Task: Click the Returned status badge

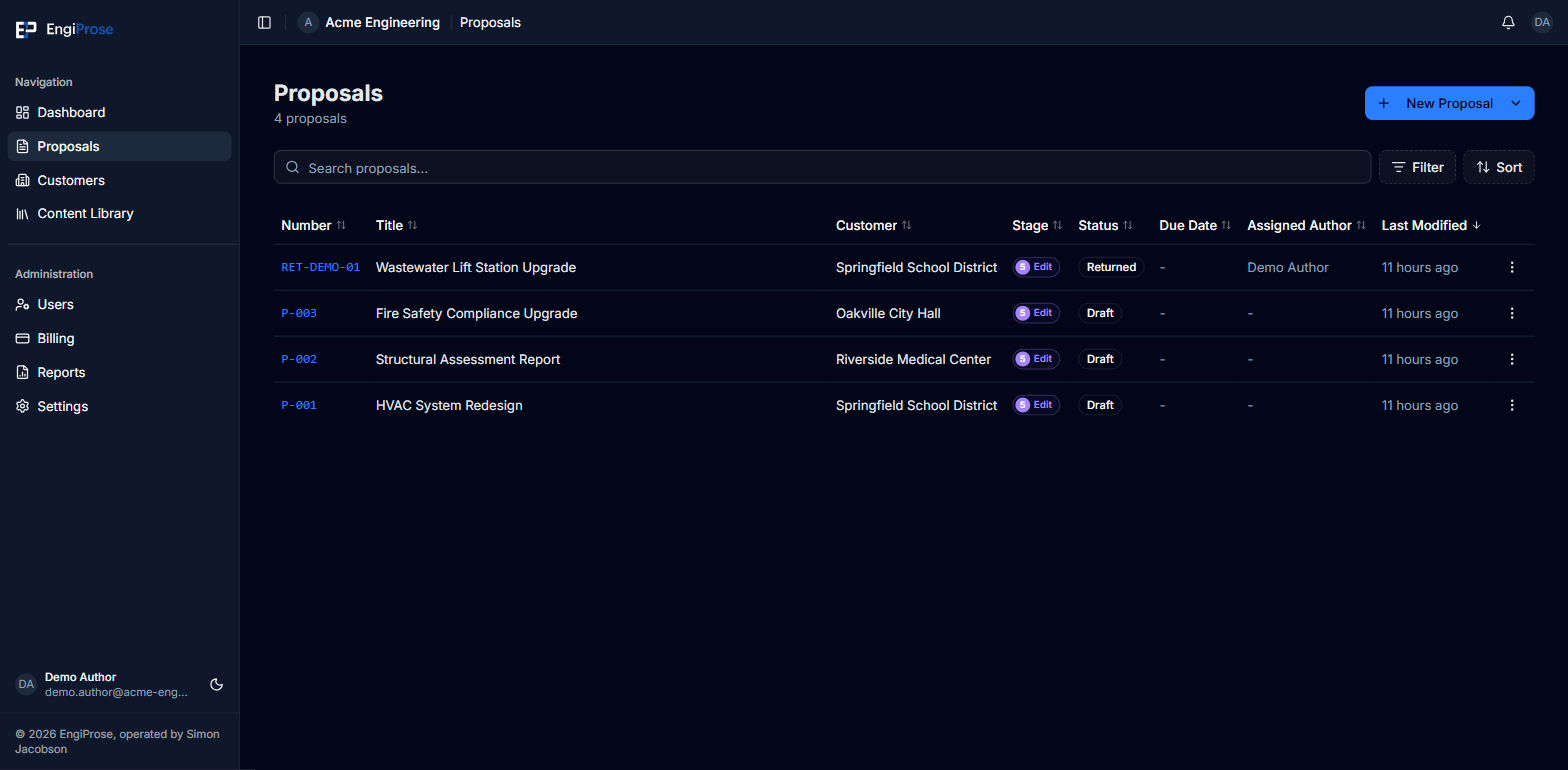Action: (1111, 267)
